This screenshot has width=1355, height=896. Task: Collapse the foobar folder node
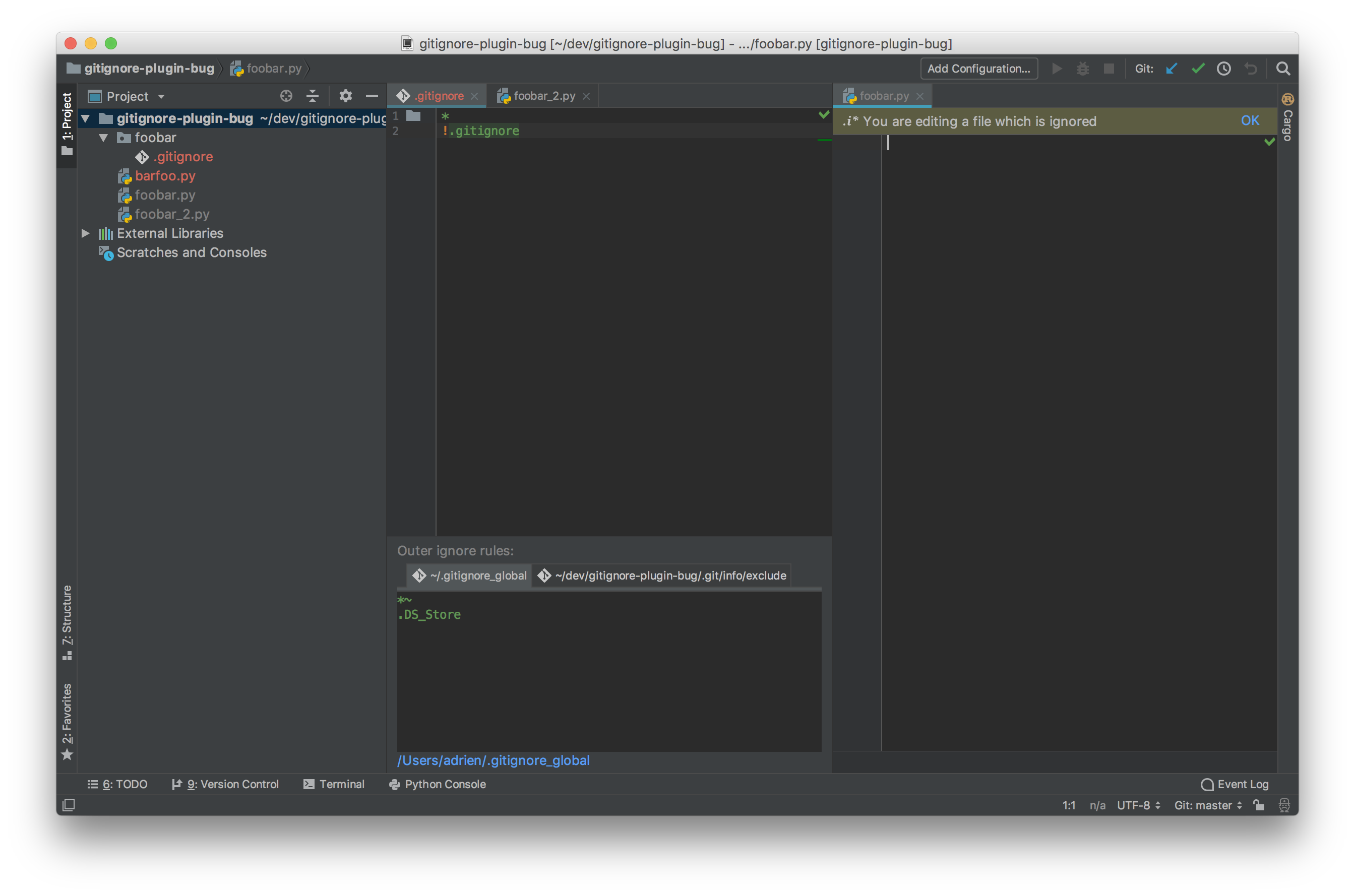tap(103, 138)
